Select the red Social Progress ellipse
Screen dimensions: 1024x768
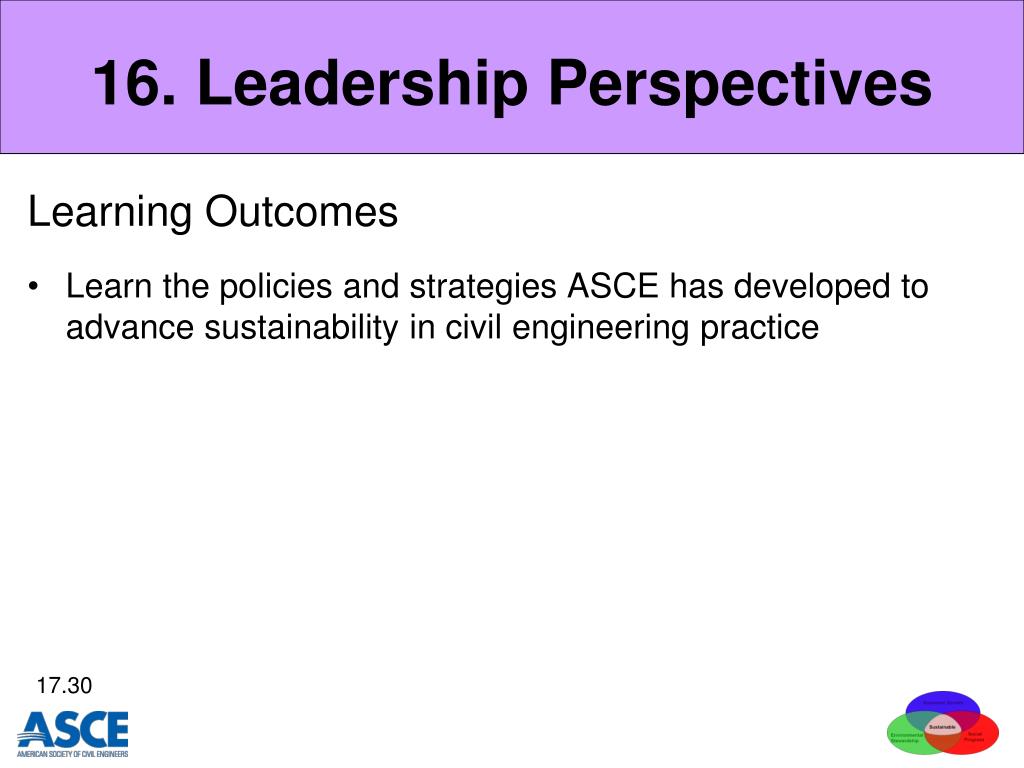click(x=982, y=735)
